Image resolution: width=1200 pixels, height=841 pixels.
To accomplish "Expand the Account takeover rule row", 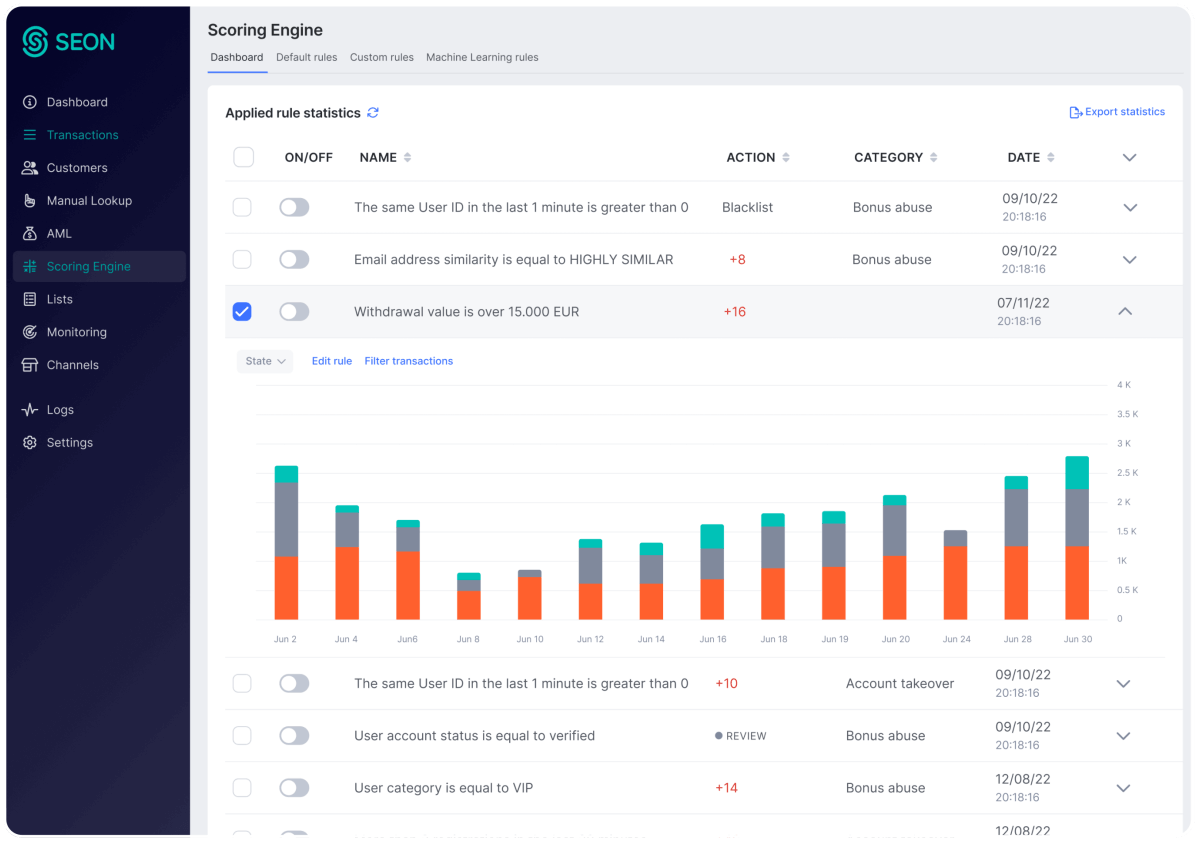I will 1123,684.
